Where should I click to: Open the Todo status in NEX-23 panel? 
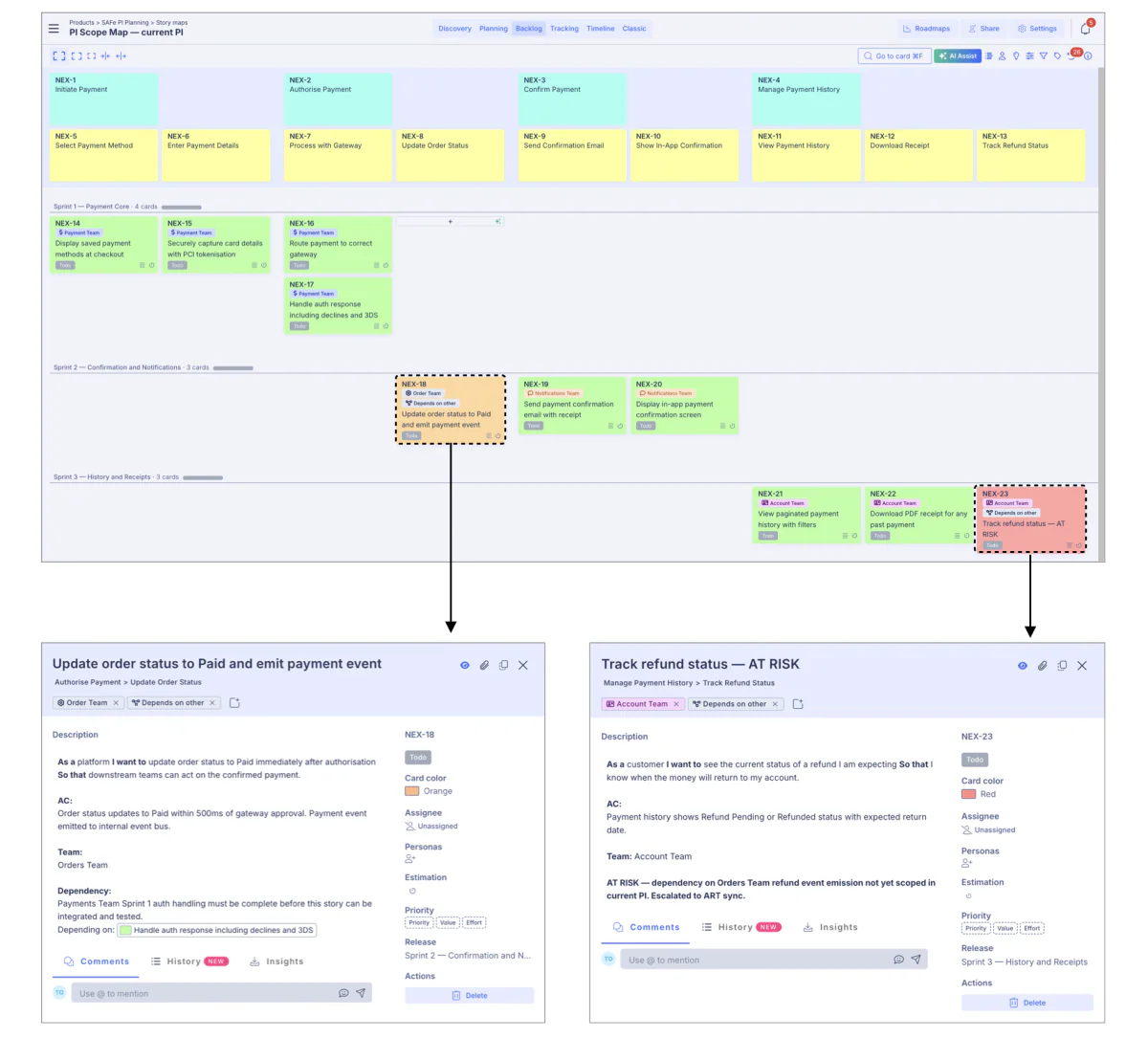[x=975, y=760]
